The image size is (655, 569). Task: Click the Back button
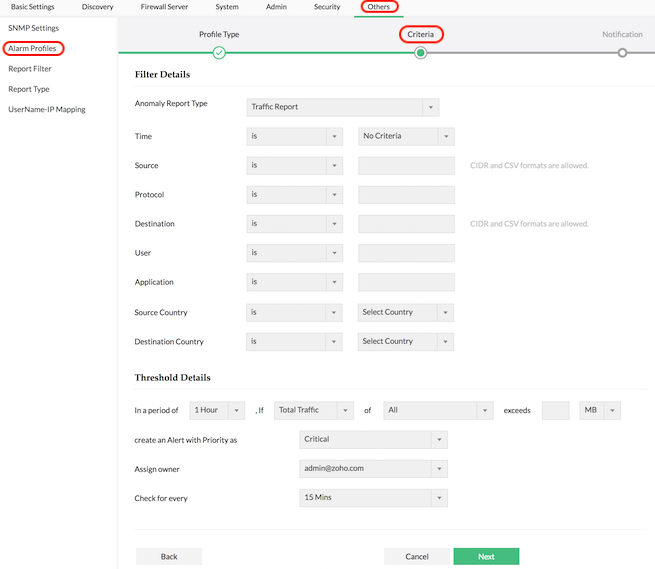pos(169,556)
